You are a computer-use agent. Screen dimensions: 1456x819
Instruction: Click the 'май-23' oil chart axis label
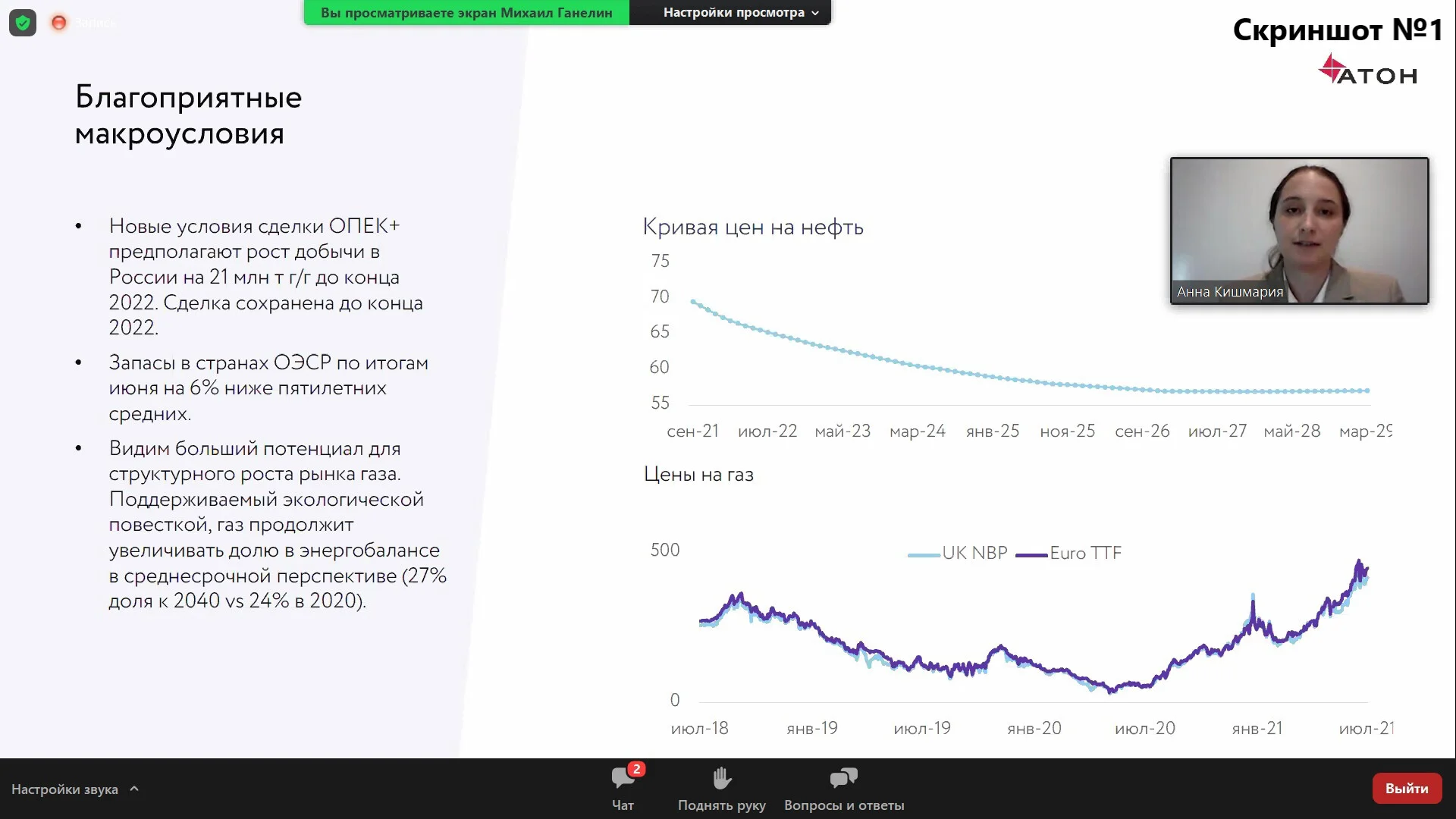(843, 431)
